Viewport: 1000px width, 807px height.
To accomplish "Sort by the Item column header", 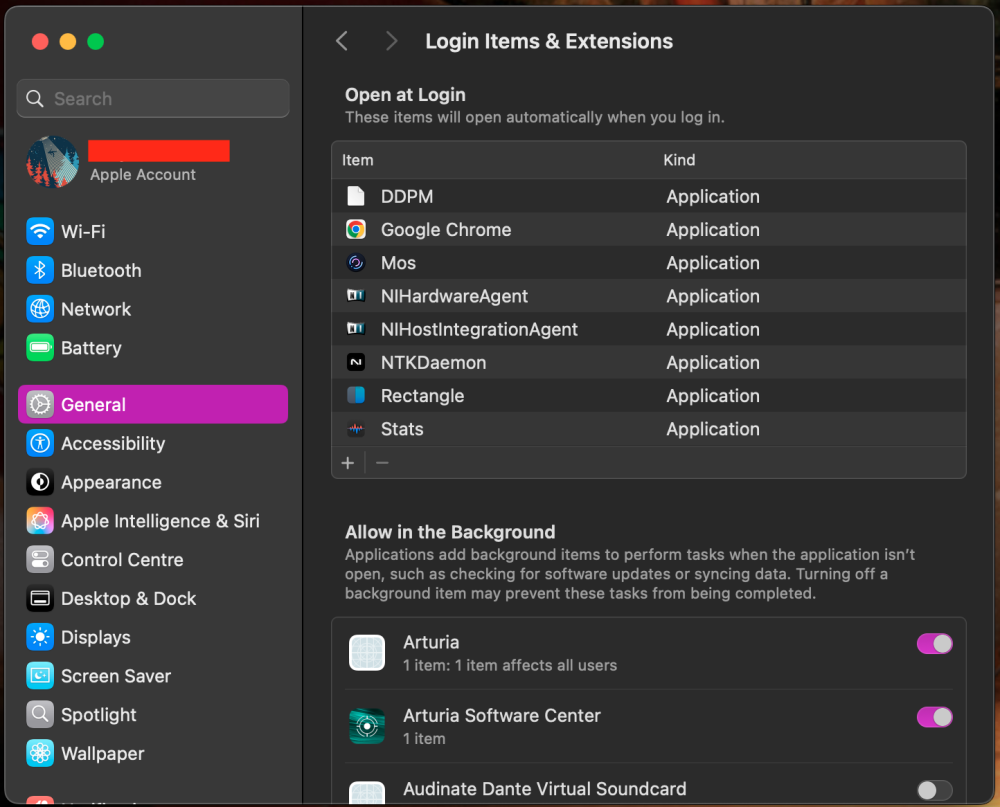I will (358, 160).
